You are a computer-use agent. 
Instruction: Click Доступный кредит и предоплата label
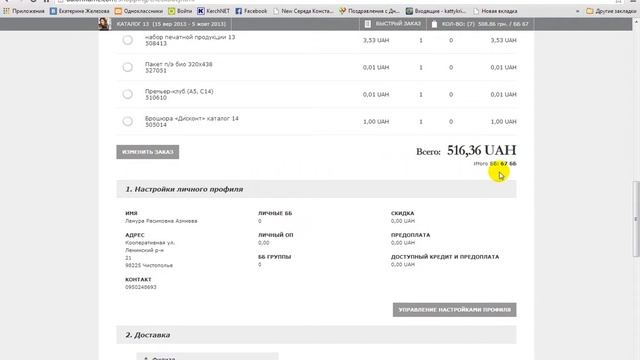(445, 257)
